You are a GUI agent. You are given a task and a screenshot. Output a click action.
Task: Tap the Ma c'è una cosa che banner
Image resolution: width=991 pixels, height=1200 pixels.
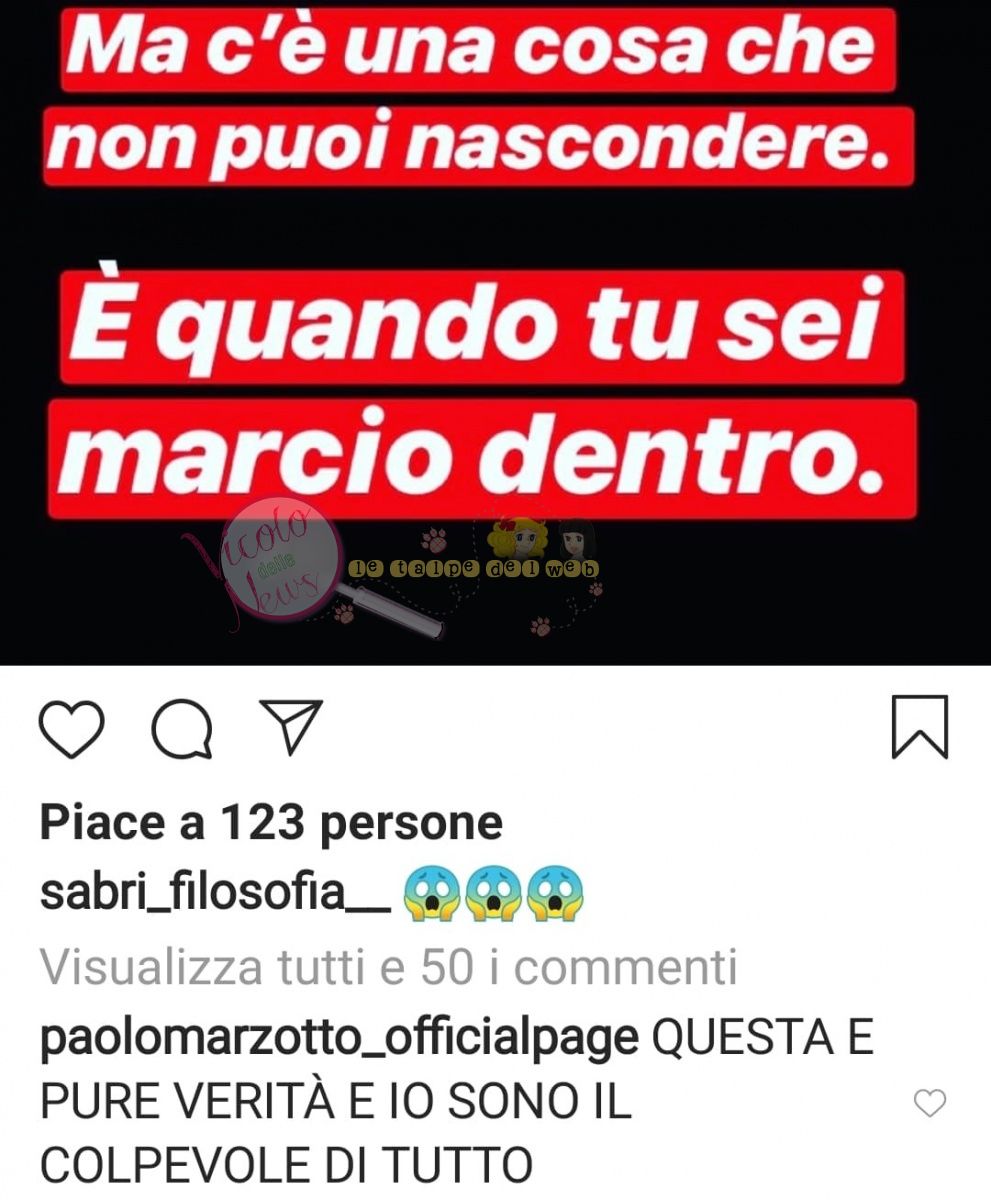pyautogui.click(x=479, y=48)
